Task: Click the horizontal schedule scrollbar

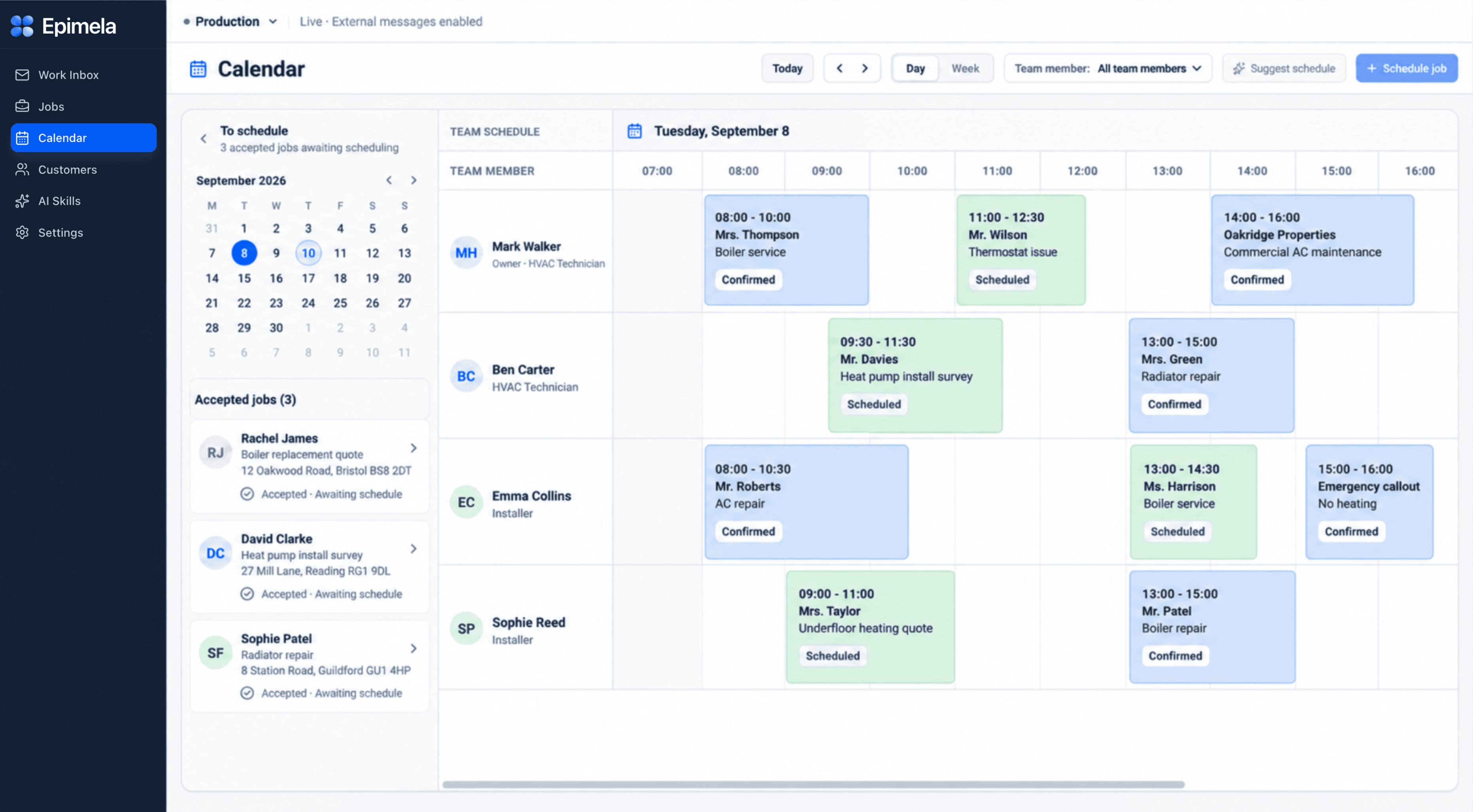Action: point(813,785)
